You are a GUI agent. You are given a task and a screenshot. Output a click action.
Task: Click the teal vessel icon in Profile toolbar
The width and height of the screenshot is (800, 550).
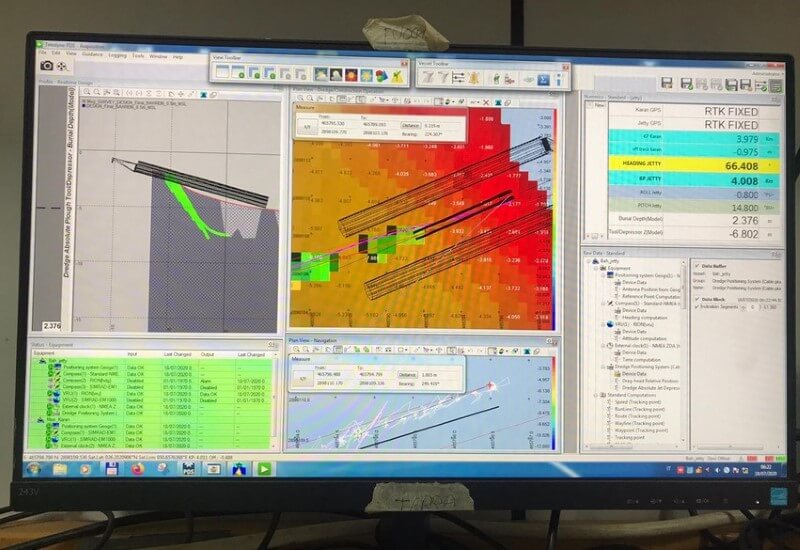pos(203,94)
